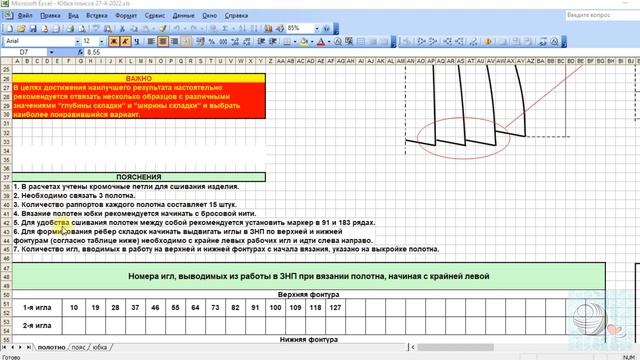Screen dimensions: 640x360
Task: Cut selection with the scissors icon
Action: pyautogui.click(x=122, y=29)
